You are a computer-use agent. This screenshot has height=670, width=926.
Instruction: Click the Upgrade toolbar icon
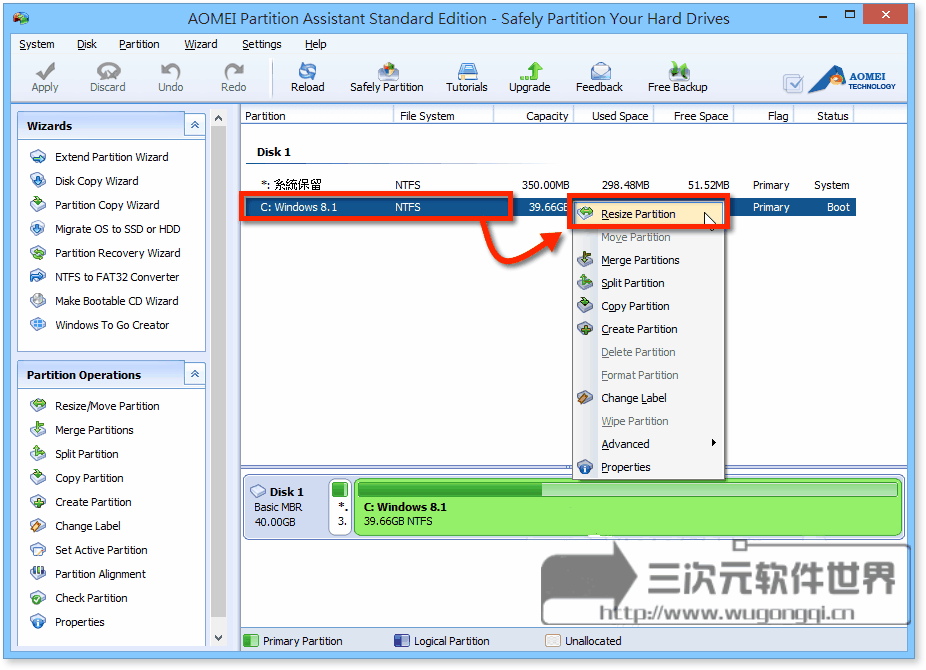click(x=531, y=71)
